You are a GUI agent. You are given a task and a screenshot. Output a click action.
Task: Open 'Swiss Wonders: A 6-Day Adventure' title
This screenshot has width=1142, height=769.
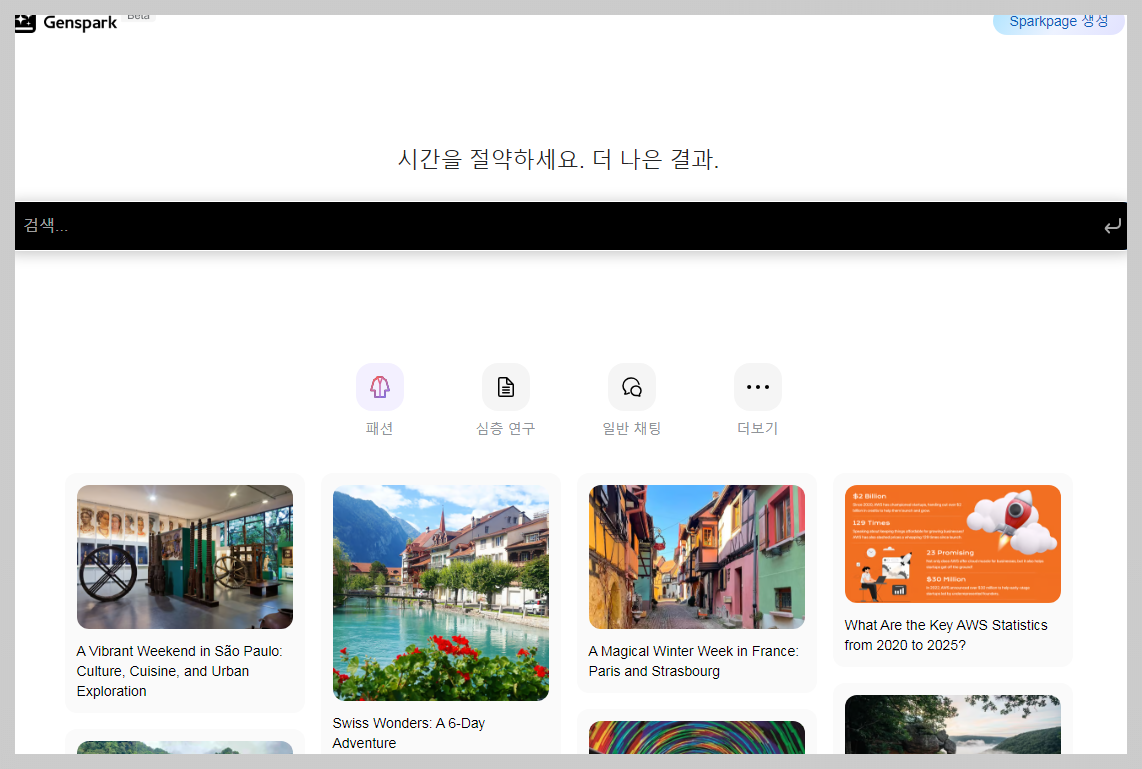pyautogui.click(x=409, y=733)
